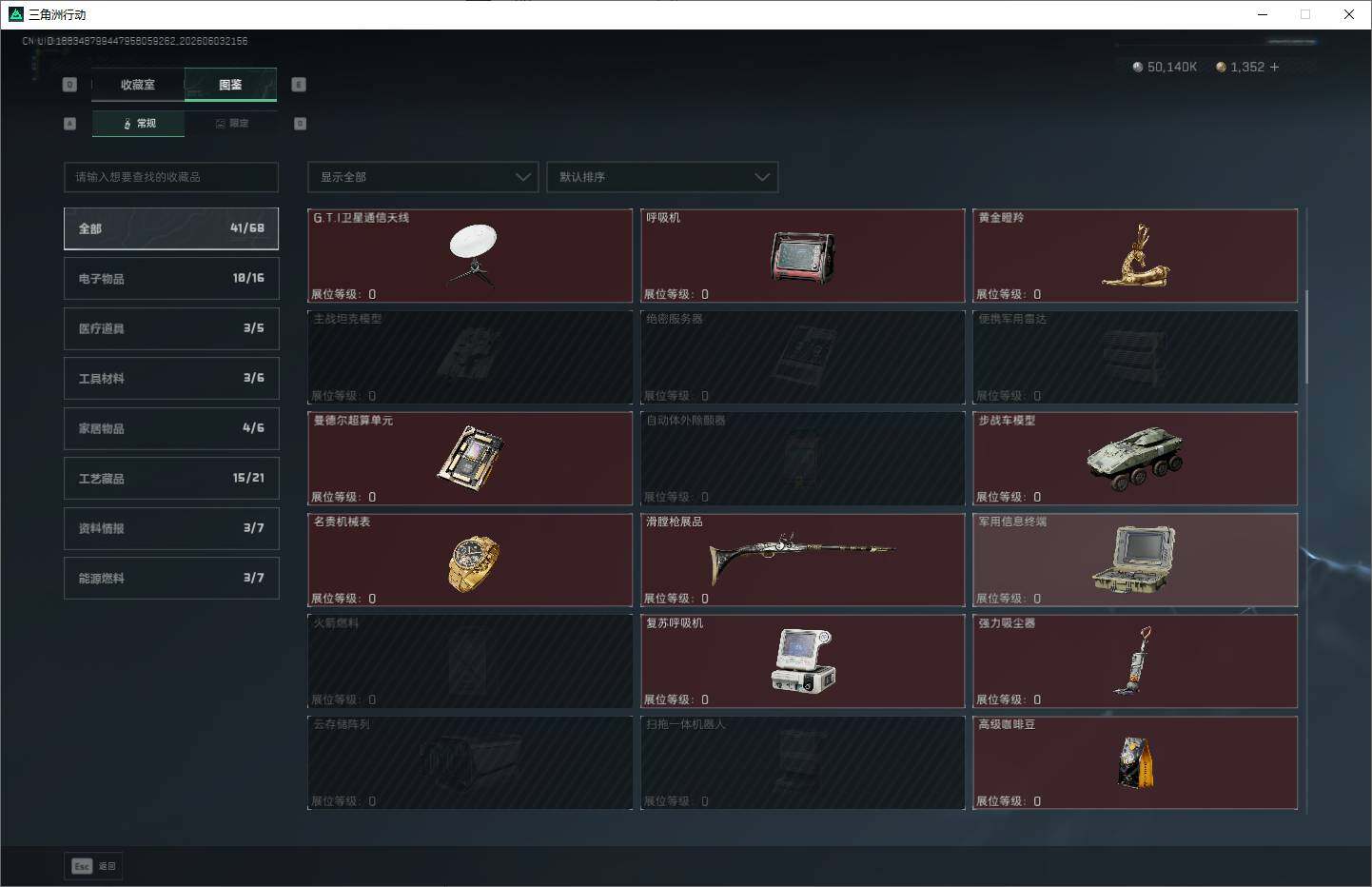Click the CN UID string at top

point(135,41)
